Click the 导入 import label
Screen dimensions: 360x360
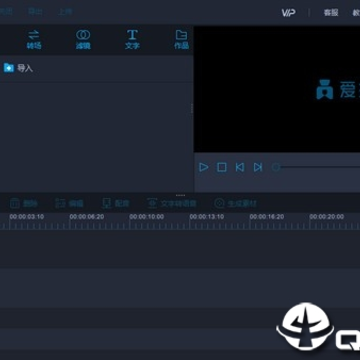(25, 68)
